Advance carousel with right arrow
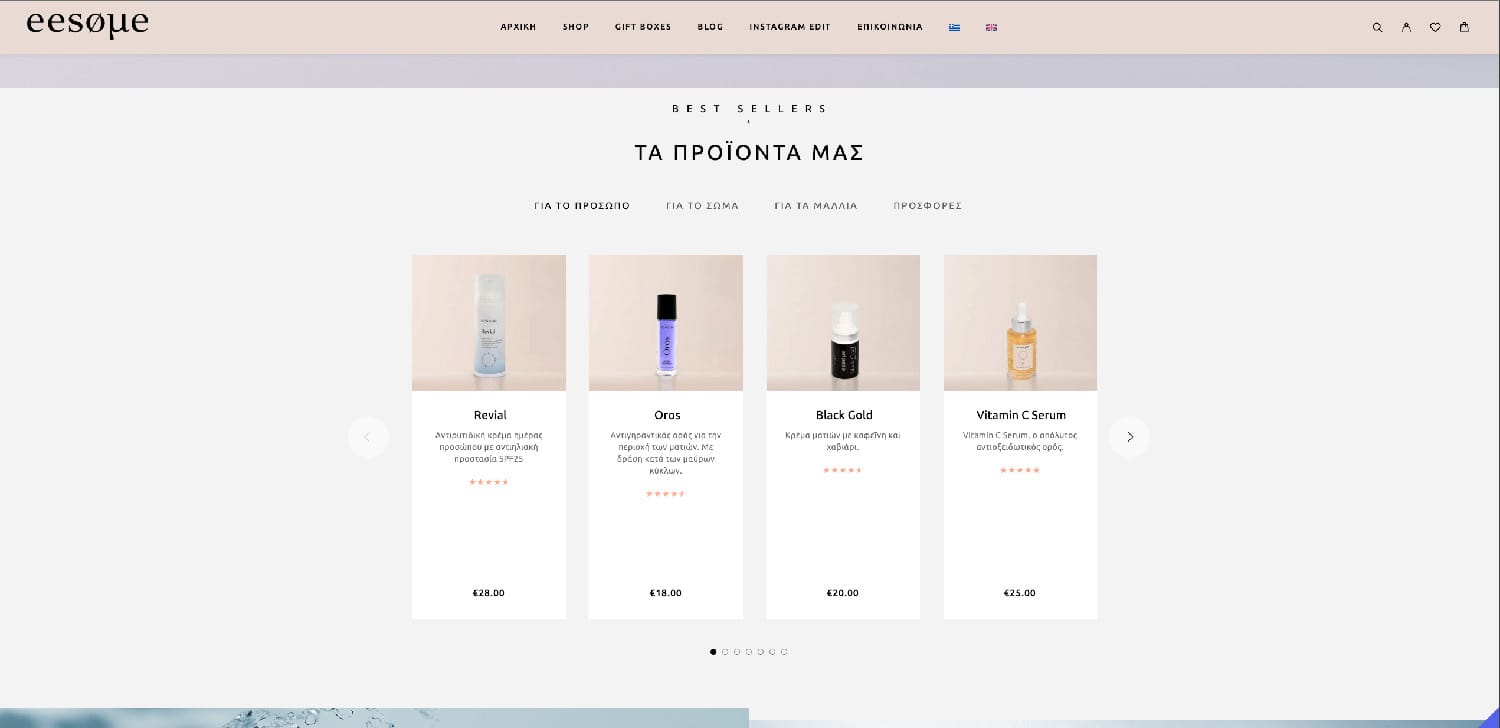The image size is (1500, 728). click(1129, 437)
